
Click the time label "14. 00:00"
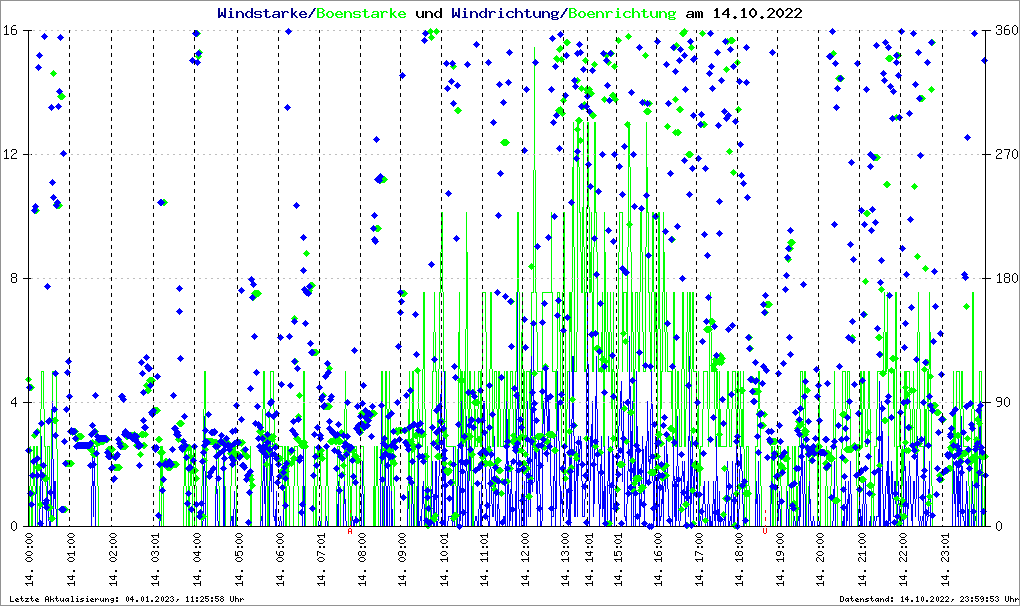pyautogui.click(x=29, y=559)
